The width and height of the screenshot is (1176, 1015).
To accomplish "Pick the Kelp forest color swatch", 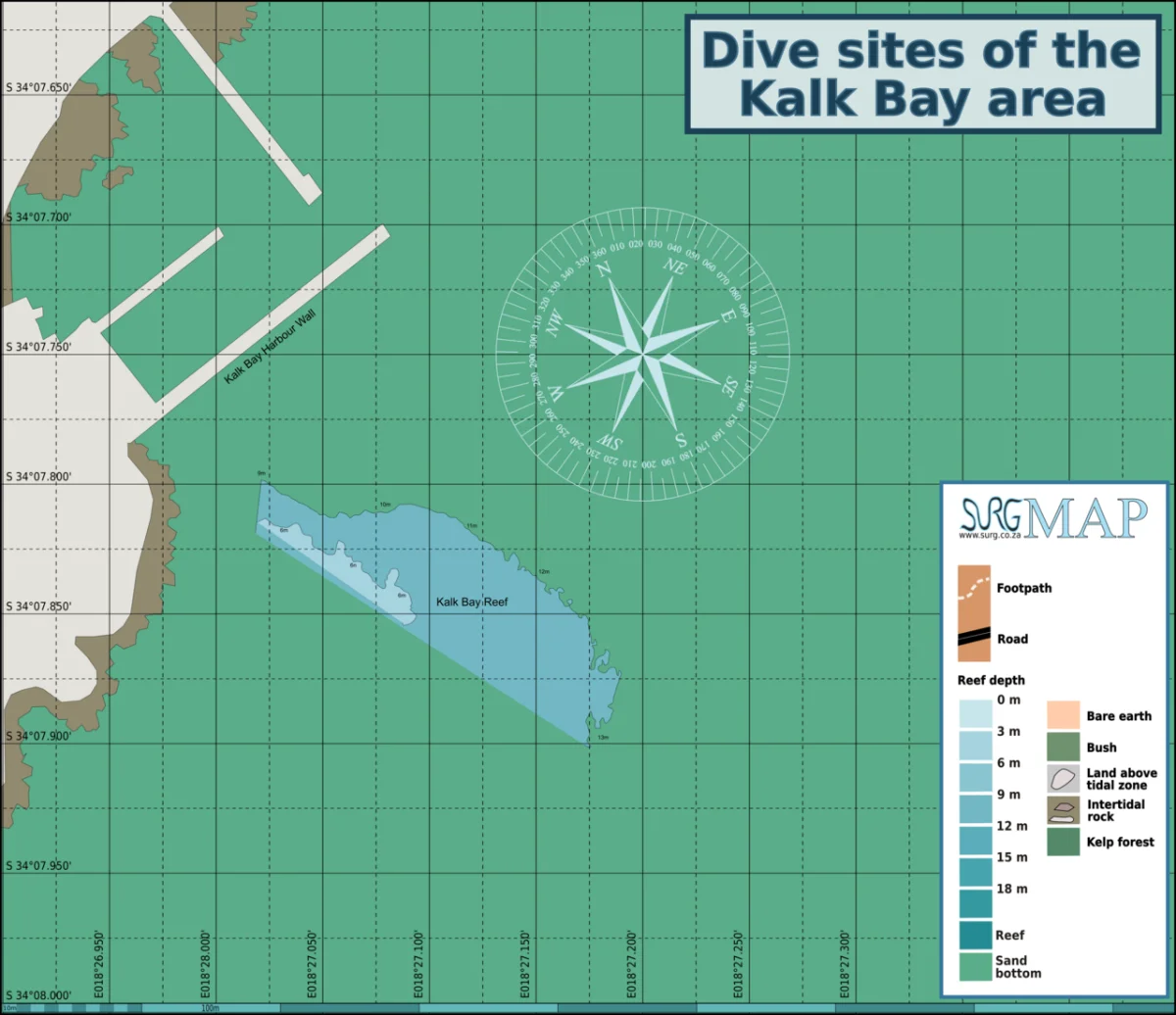I will click(x=1063, y=842).
